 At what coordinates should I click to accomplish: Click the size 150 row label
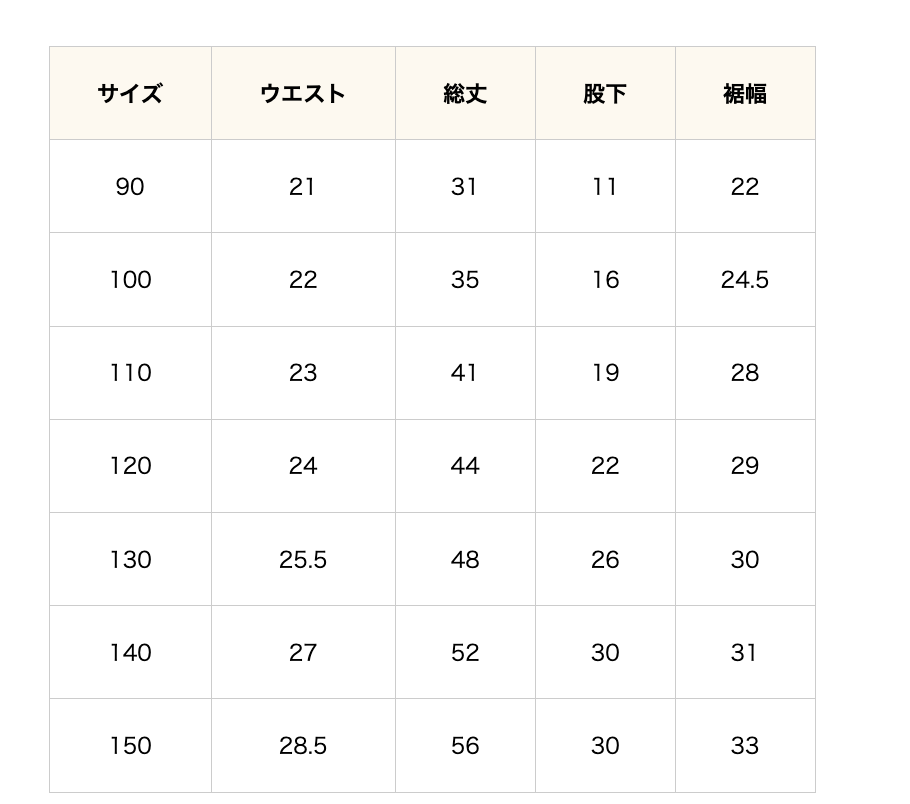(x=130, y=746)
